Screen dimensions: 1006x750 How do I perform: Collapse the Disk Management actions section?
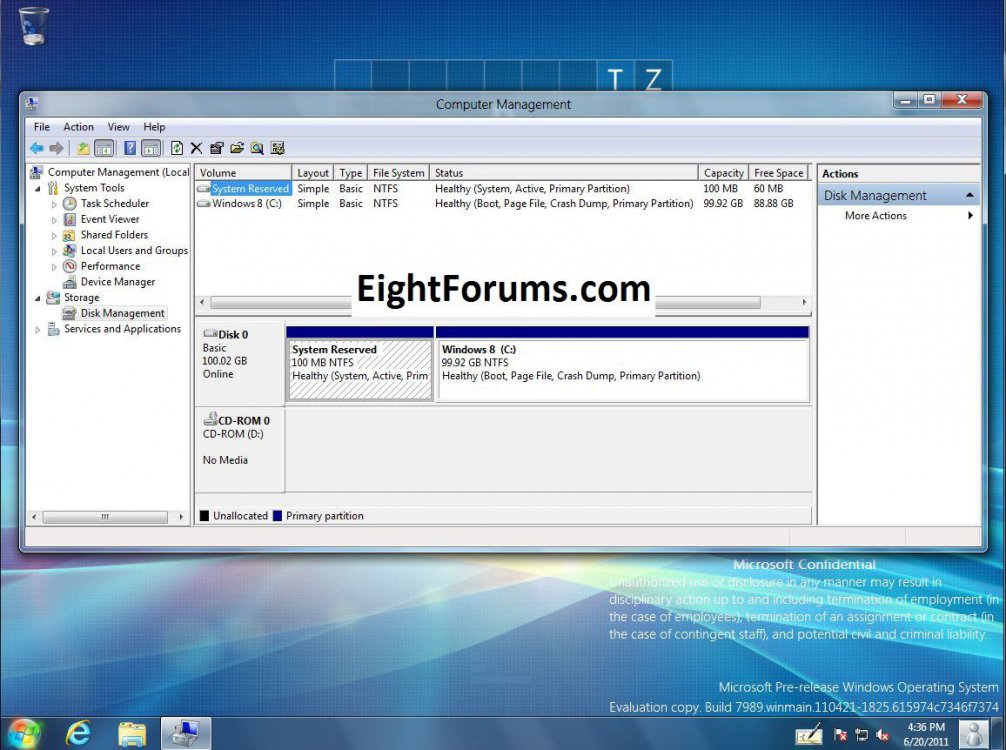point(969,196)
